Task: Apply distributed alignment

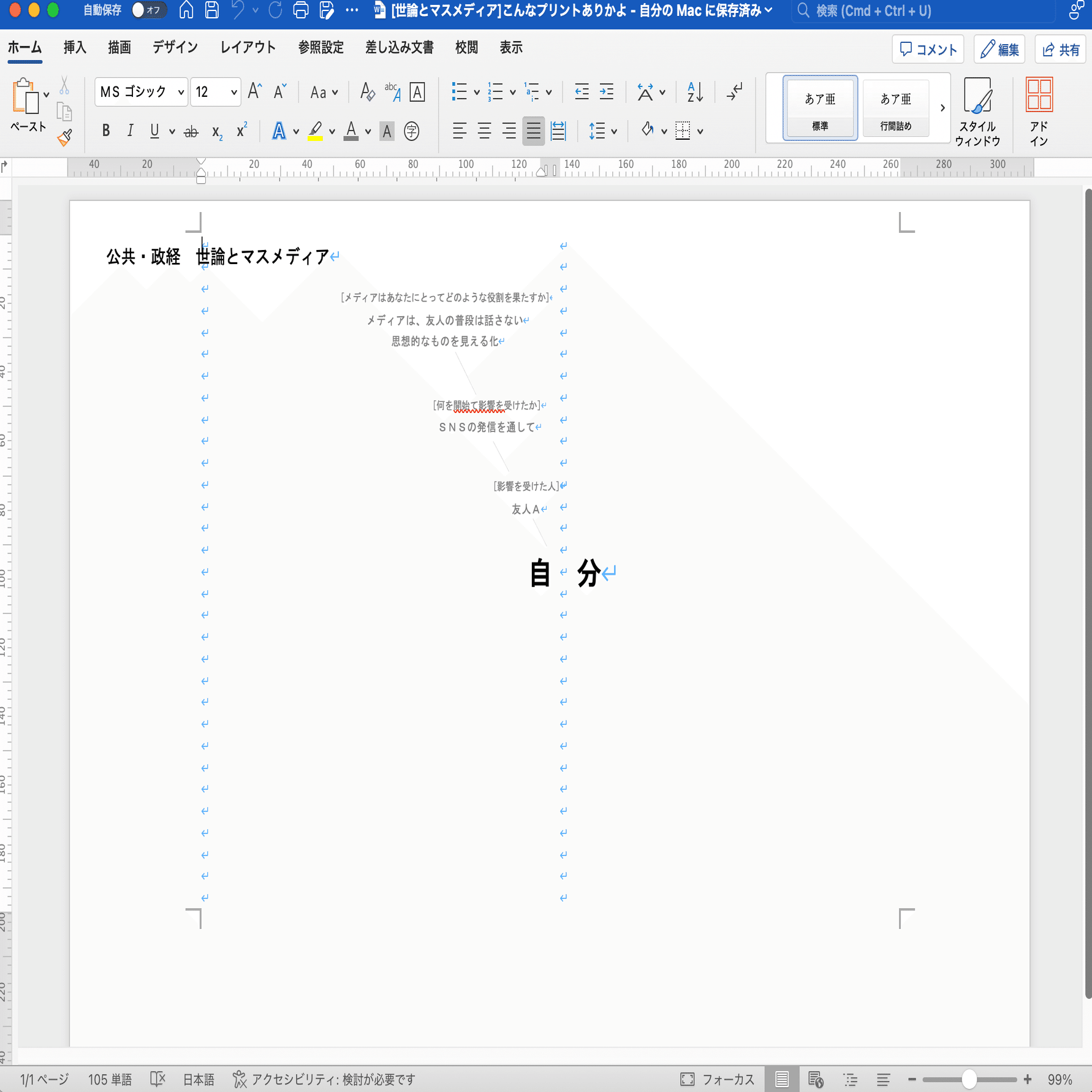Action: pyautogui.click(x=558, y=131)
